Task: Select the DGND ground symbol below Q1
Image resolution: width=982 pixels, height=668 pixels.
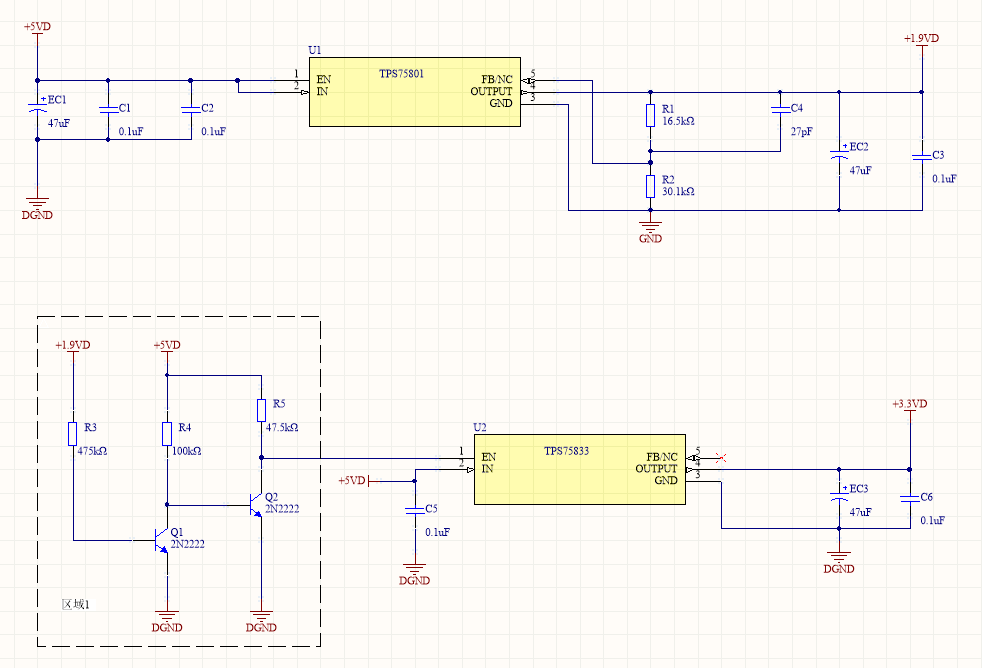Action: pyautogui.click(x=167, y=621)
